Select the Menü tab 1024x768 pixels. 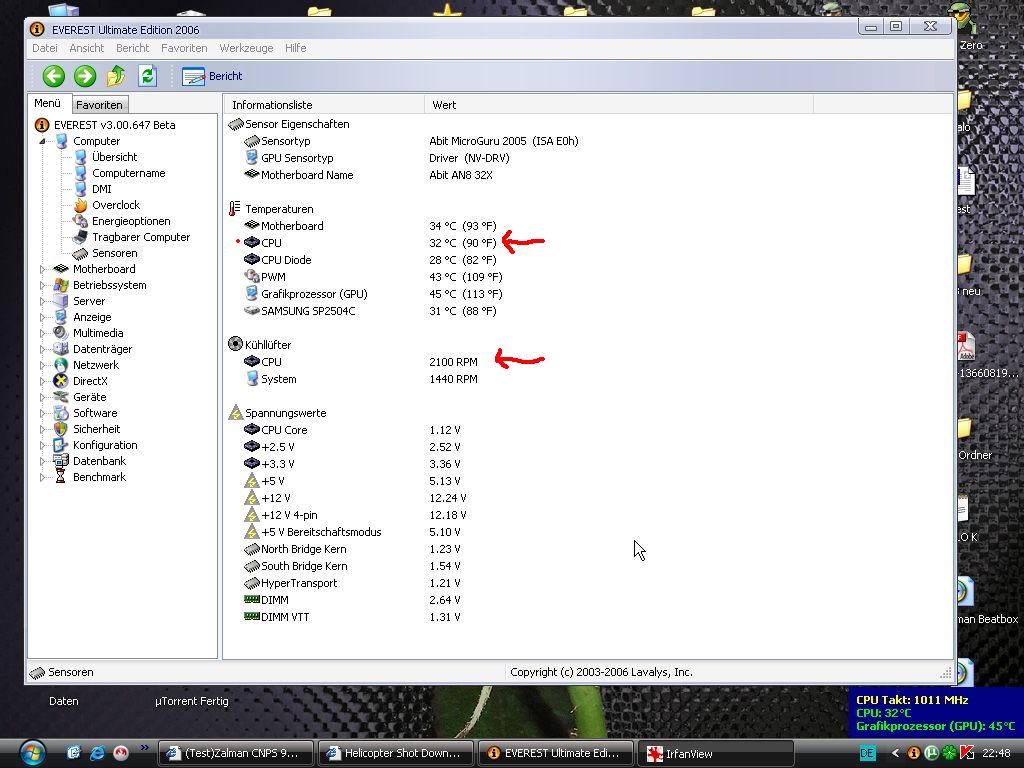tap(48, 103)
